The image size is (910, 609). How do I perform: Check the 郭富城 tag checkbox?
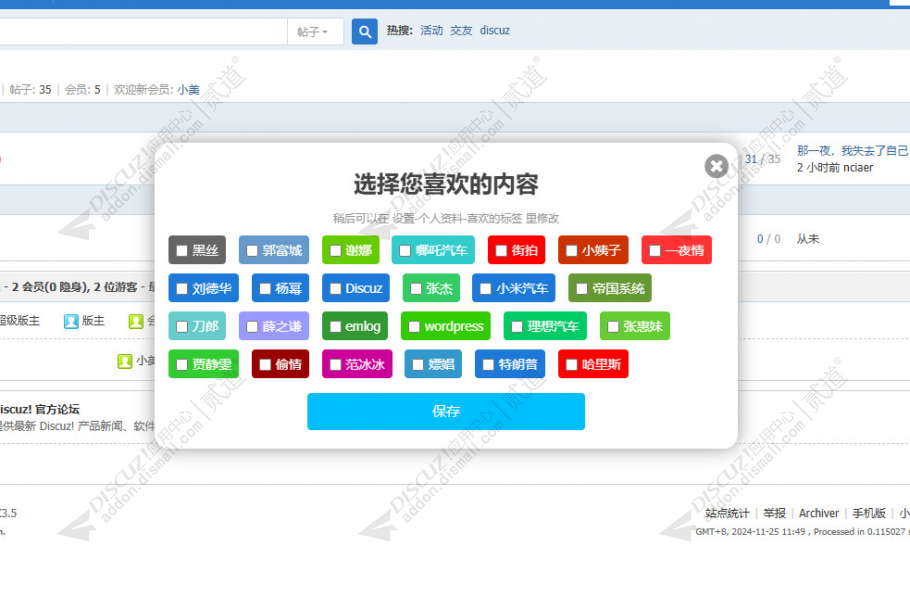click(252, 251)
